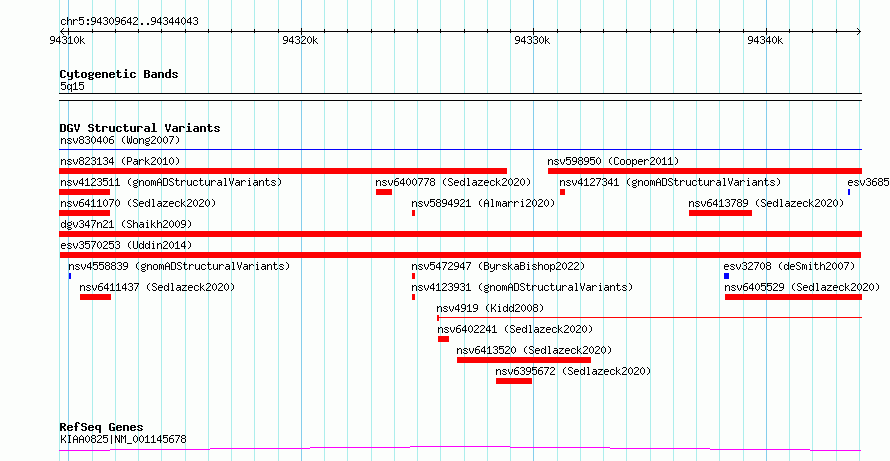
Task: Click the 94310k ruler position label
Action: pos(68,41)
